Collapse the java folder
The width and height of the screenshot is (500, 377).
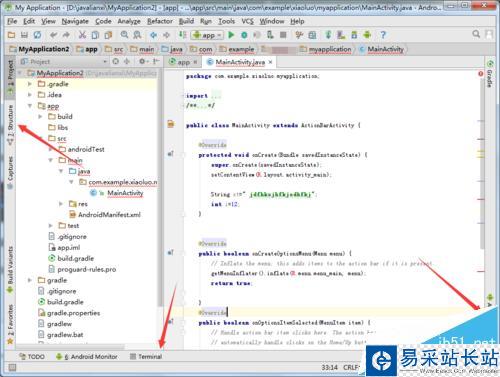coord(61,171)
